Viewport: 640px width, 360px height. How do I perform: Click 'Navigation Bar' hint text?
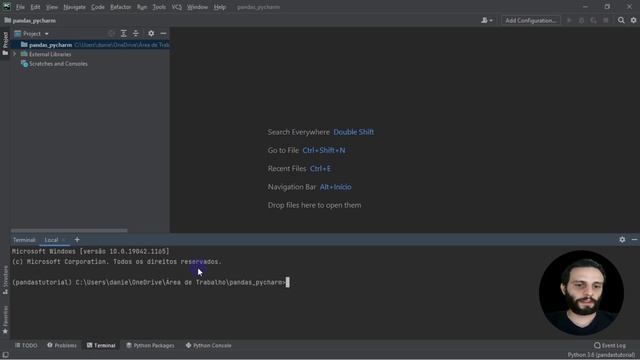pyautogui.click(x=292, y=187)
